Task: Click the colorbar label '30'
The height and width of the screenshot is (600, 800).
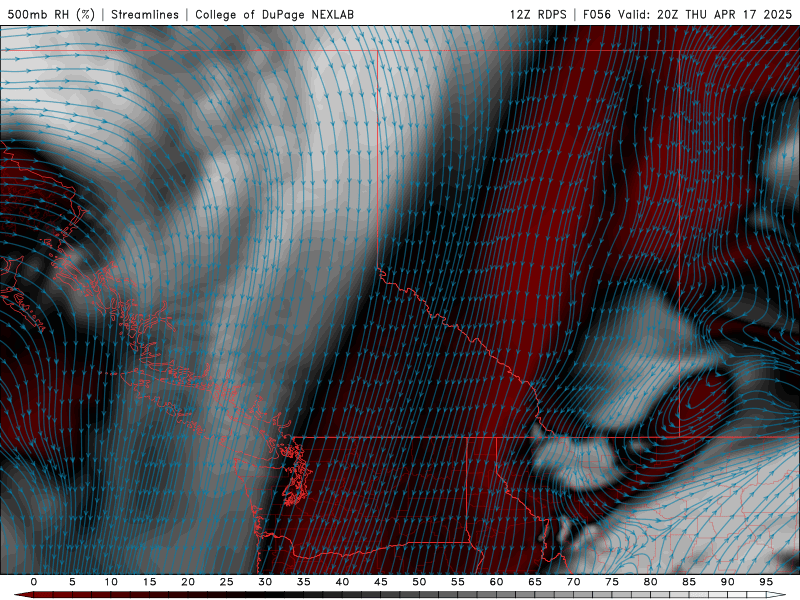Action: pyautogui.click(x=265, y=582)
